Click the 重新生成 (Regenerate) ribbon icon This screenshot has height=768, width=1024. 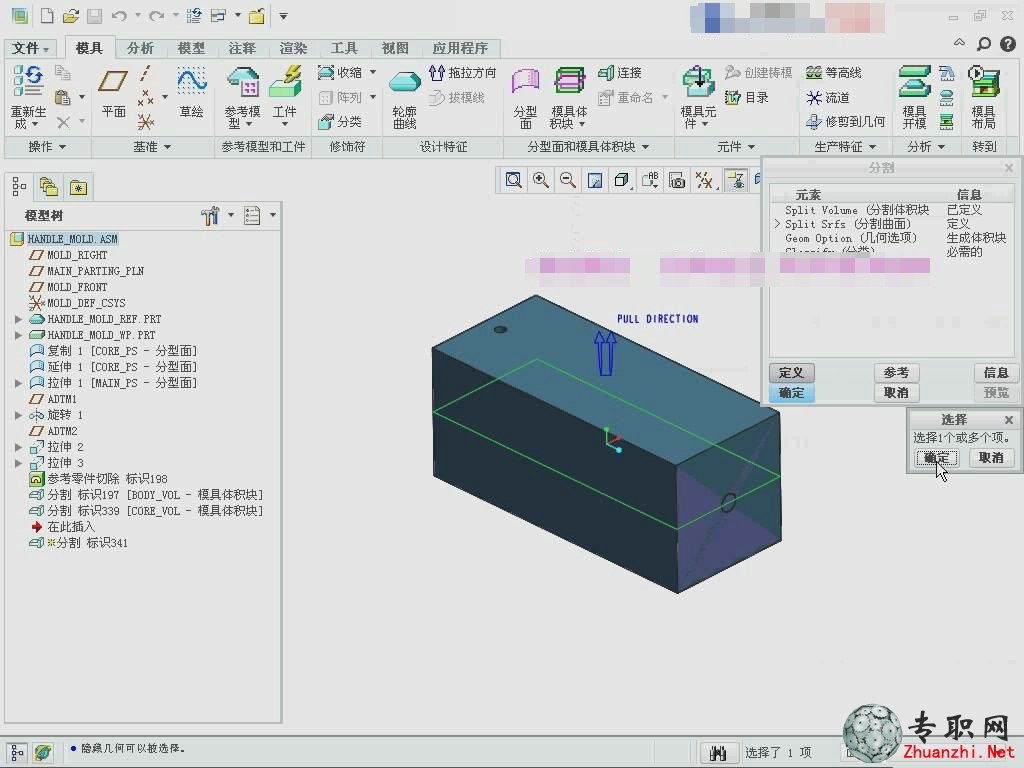27,82
